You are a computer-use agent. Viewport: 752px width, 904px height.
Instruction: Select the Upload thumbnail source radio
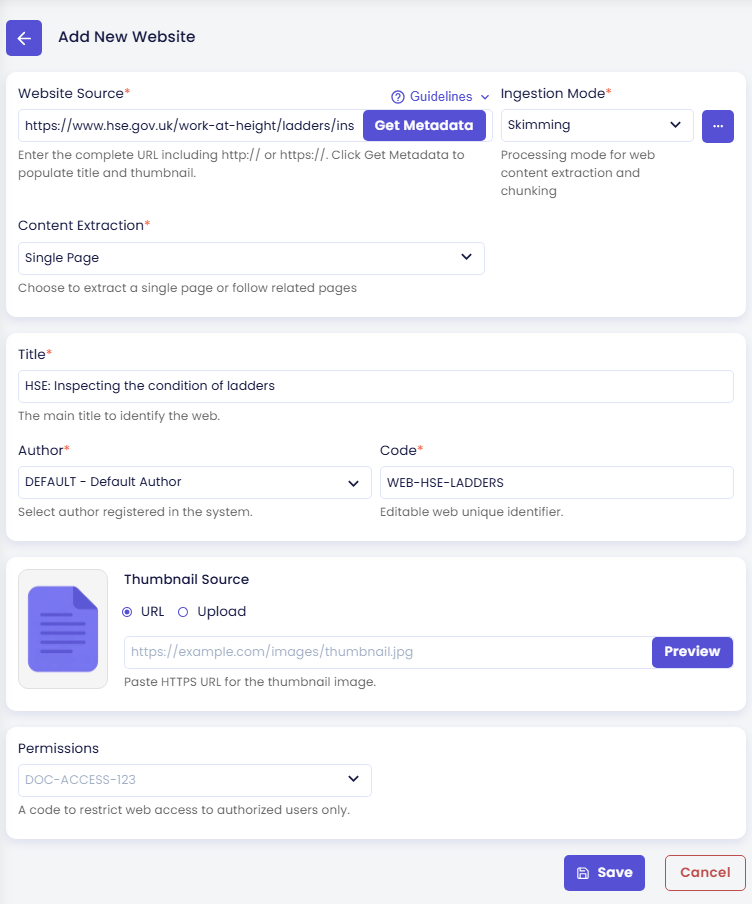coord(183,612)
